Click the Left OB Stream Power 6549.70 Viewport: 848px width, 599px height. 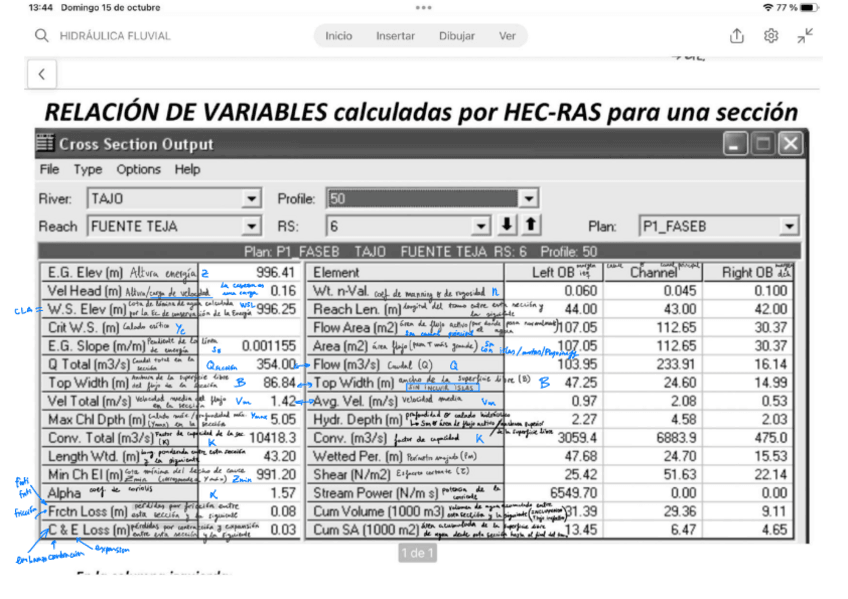pyautogui.click(x=573, y=493)
